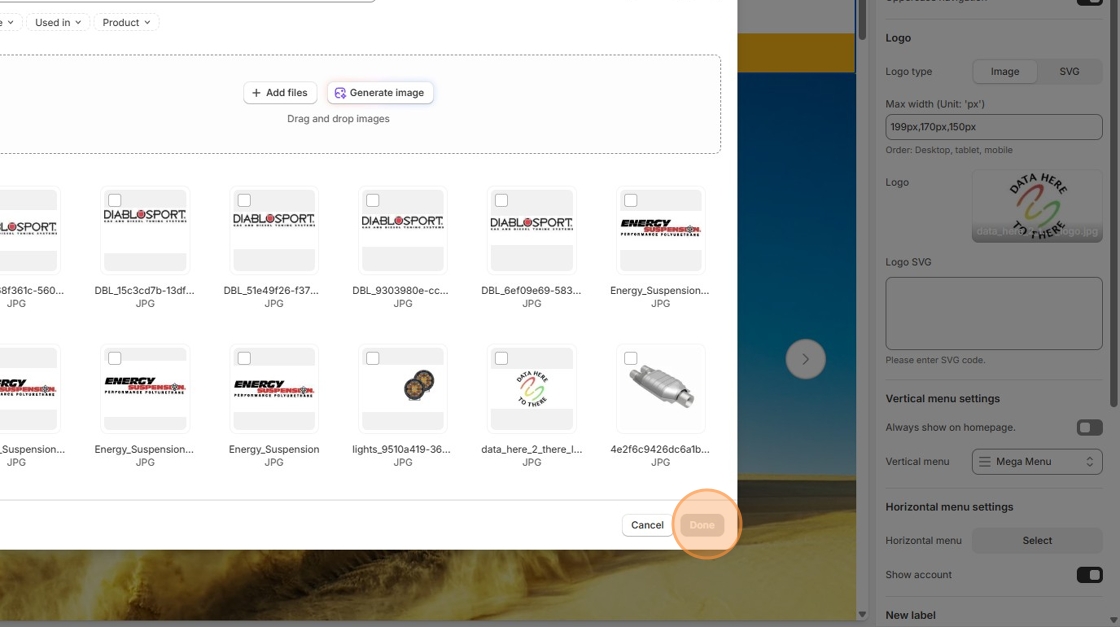
Task: Open the Vertical menu Mega Menu dropdown
Action: (x=1036, y=461)
